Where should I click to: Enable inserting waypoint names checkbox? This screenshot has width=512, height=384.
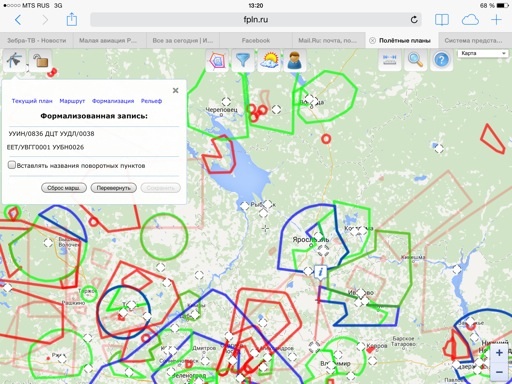coord(12,165)
